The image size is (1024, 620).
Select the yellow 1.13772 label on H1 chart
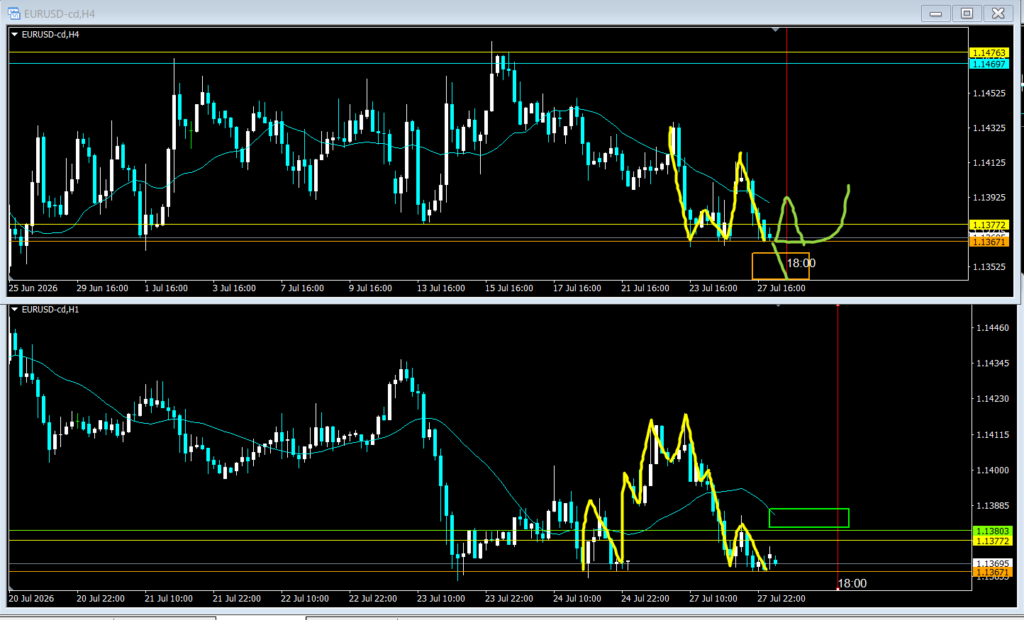[x=992, y=541]
